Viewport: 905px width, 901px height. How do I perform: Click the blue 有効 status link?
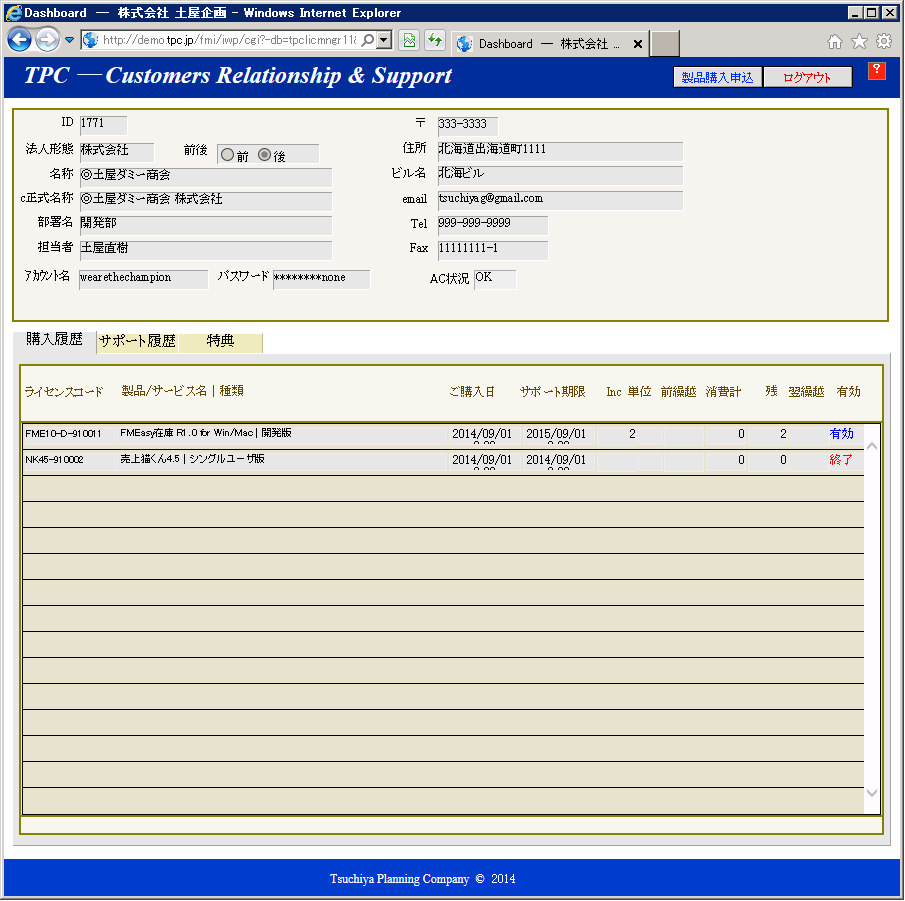tap(841, 434)
